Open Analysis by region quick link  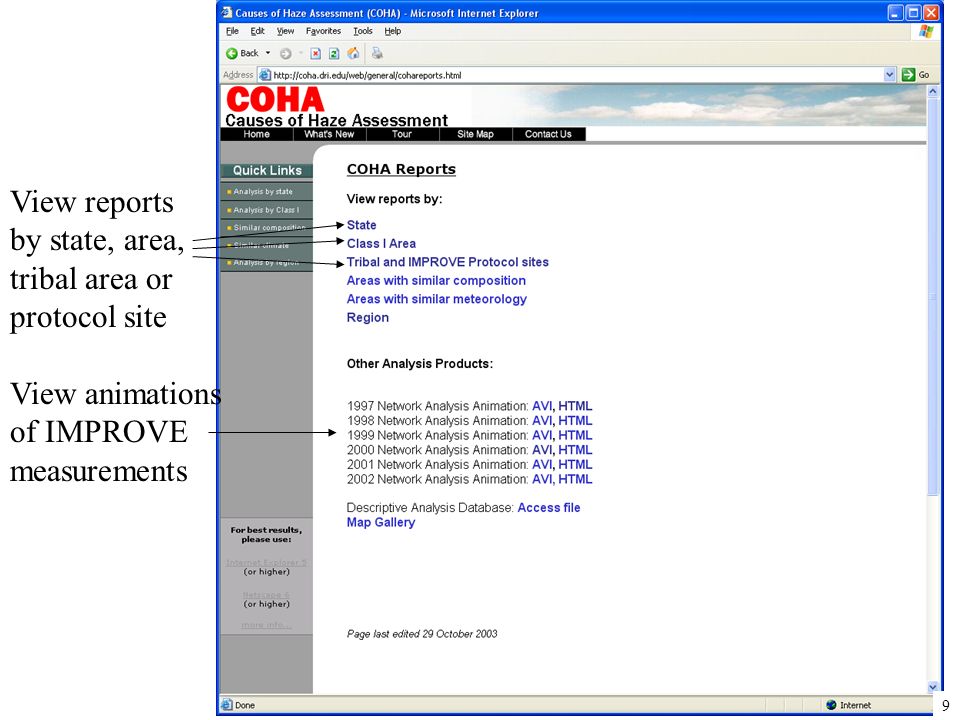[x=266, y=263]
